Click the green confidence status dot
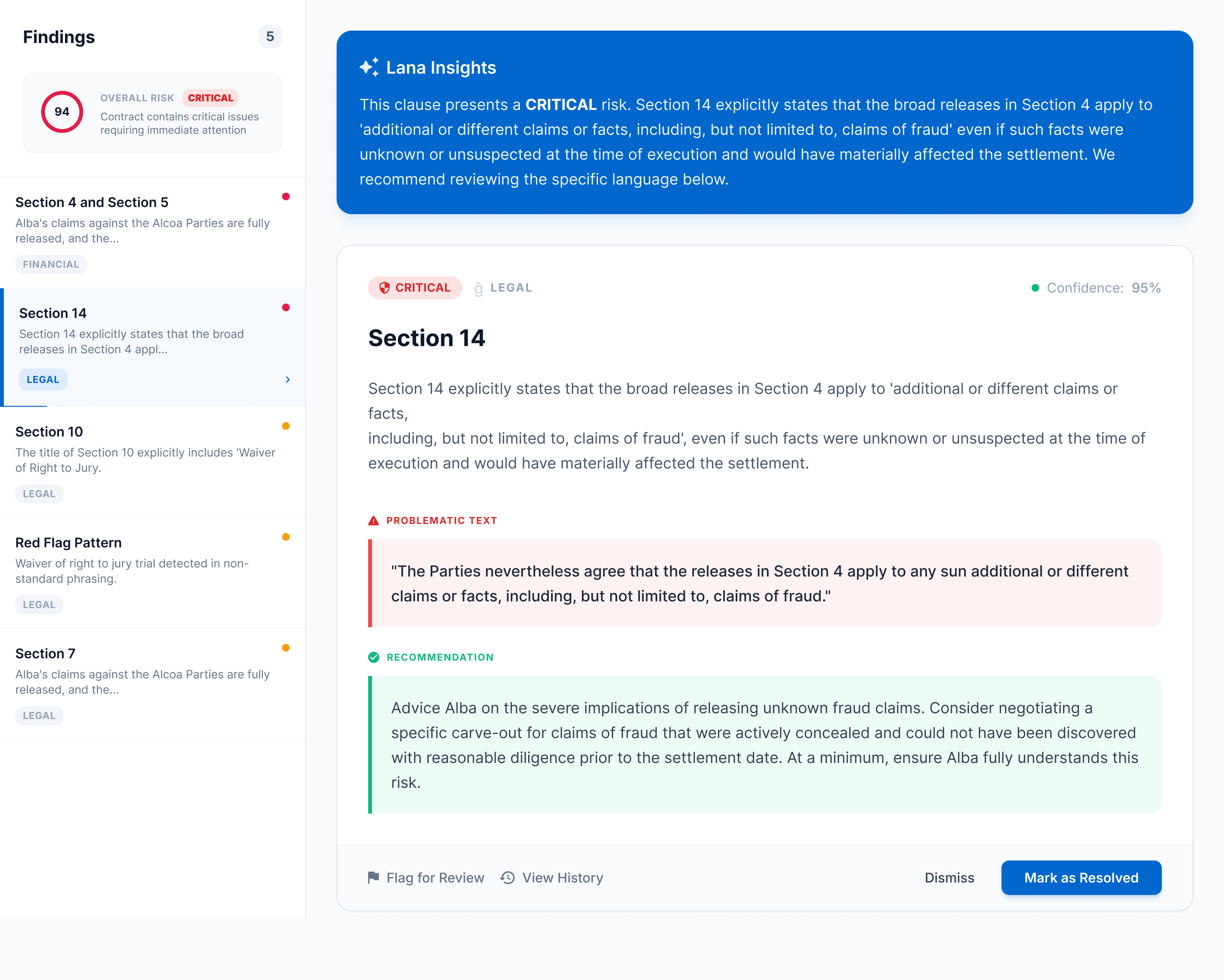Viewport: 1224px width, 980px height. point(1035,288)
